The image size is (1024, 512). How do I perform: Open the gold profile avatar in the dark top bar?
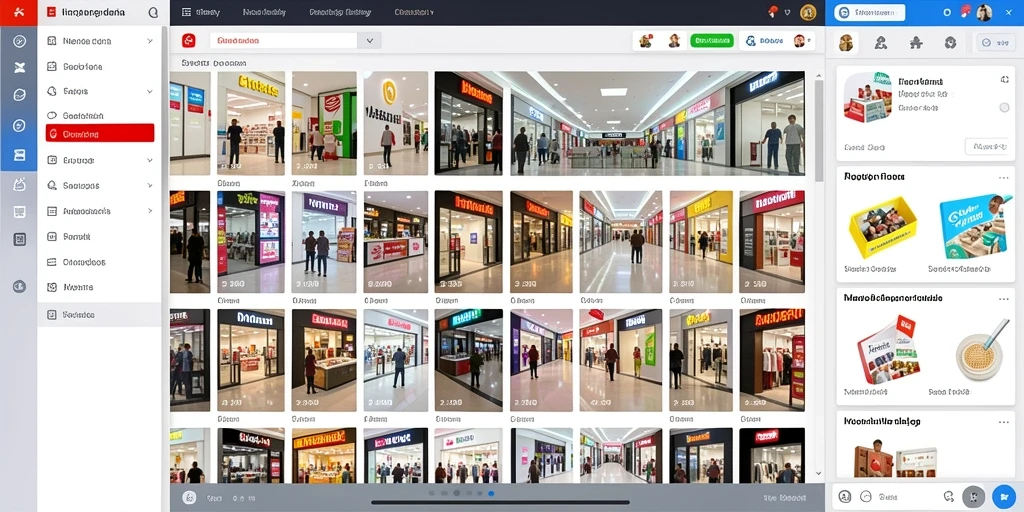[x=808, y=12]
